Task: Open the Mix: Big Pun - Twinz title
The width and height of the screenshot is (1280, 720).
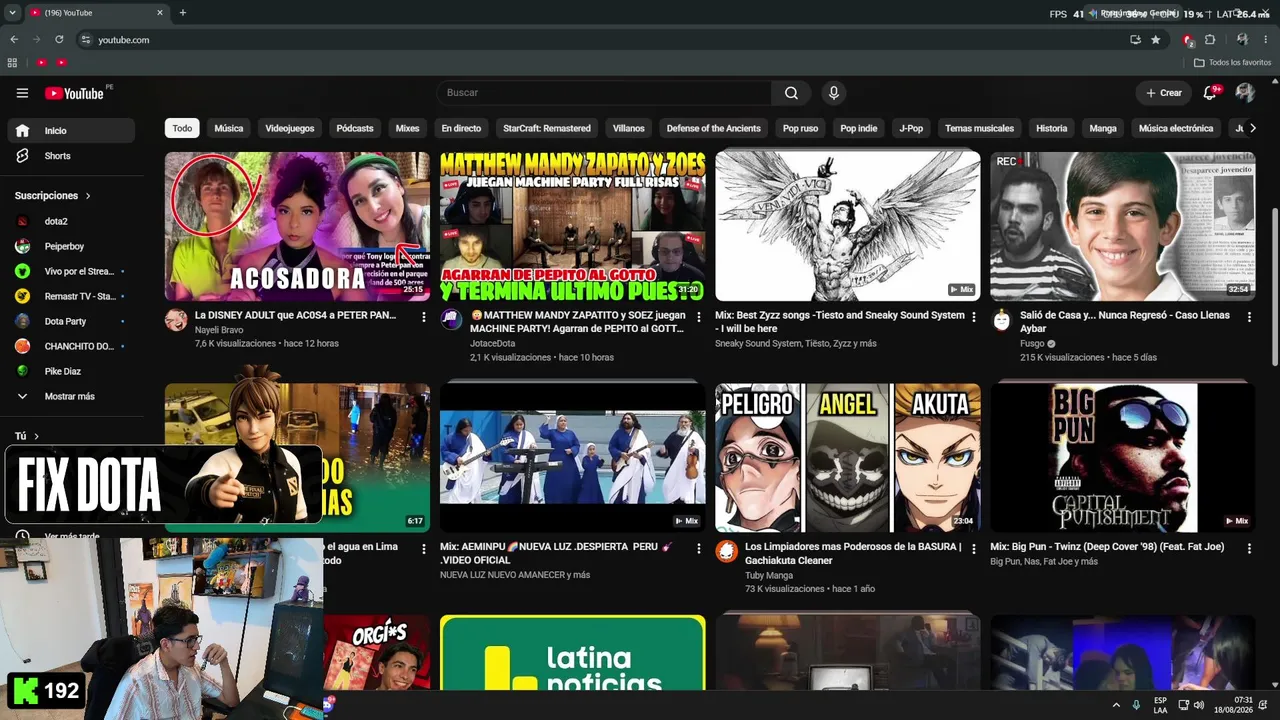Action: pyautogui.click(x=1107, y=547)
